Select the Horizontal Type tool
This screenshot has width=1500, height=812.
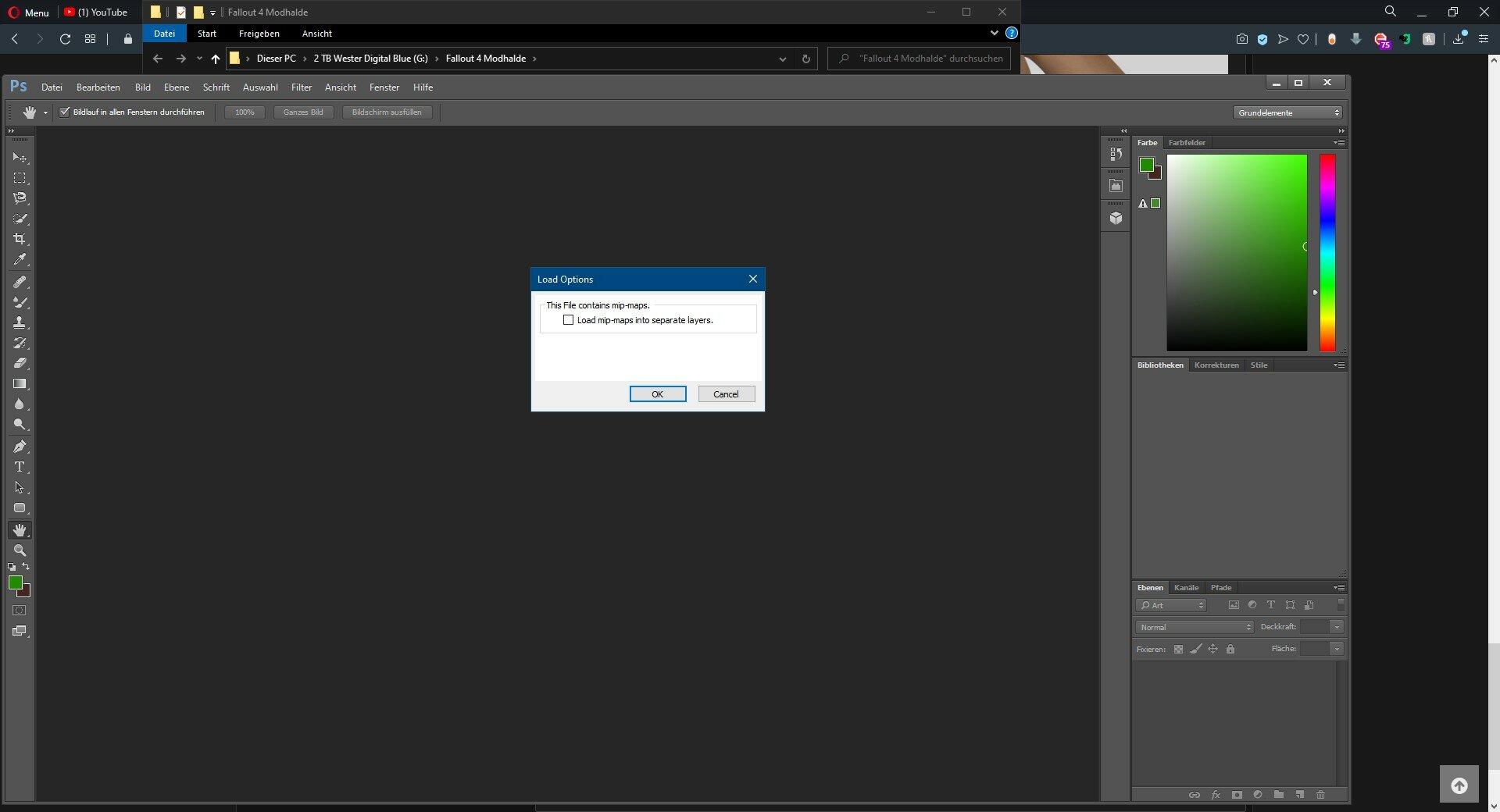coord(20,467)
